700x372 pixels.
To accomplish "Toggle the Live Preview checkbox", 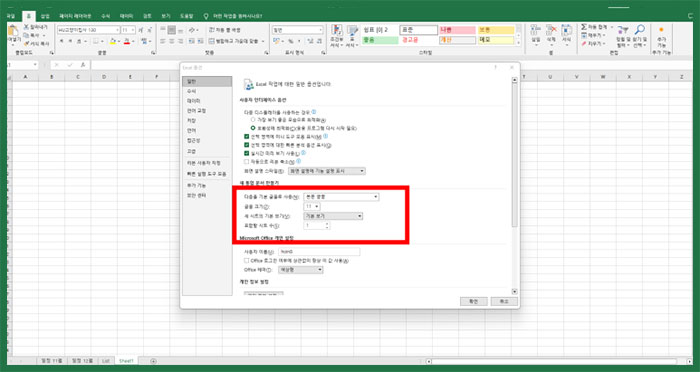I will pyautogui.click(x=246, y=153).
